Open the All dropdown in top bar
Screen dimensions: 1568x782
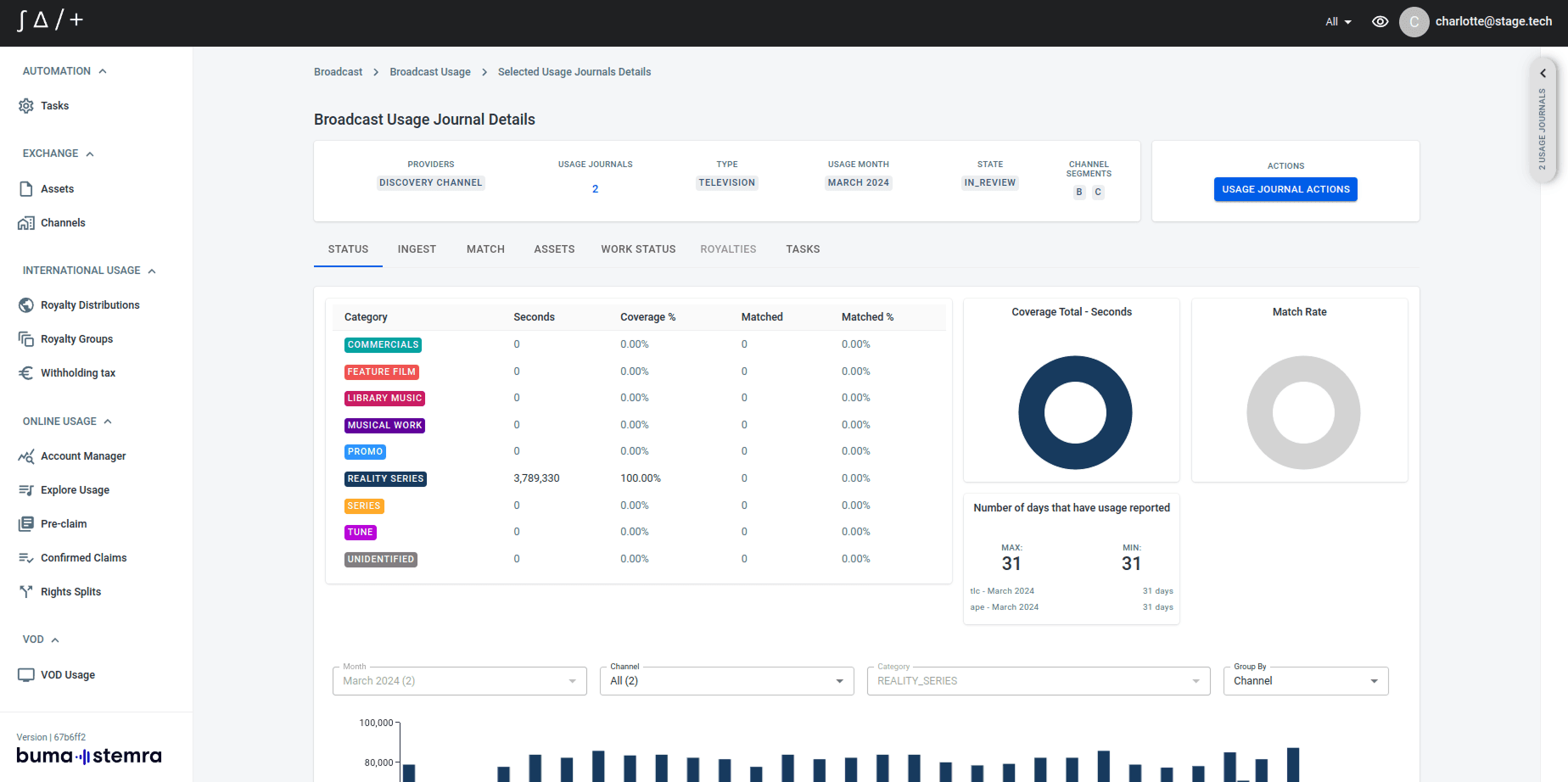pyautogui.click(x=1339, y=22)
